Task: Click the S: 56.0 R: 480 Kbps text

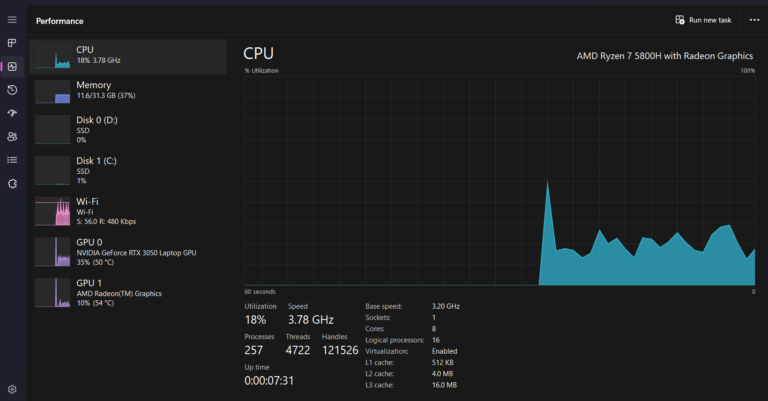Action: coord(106,221)
